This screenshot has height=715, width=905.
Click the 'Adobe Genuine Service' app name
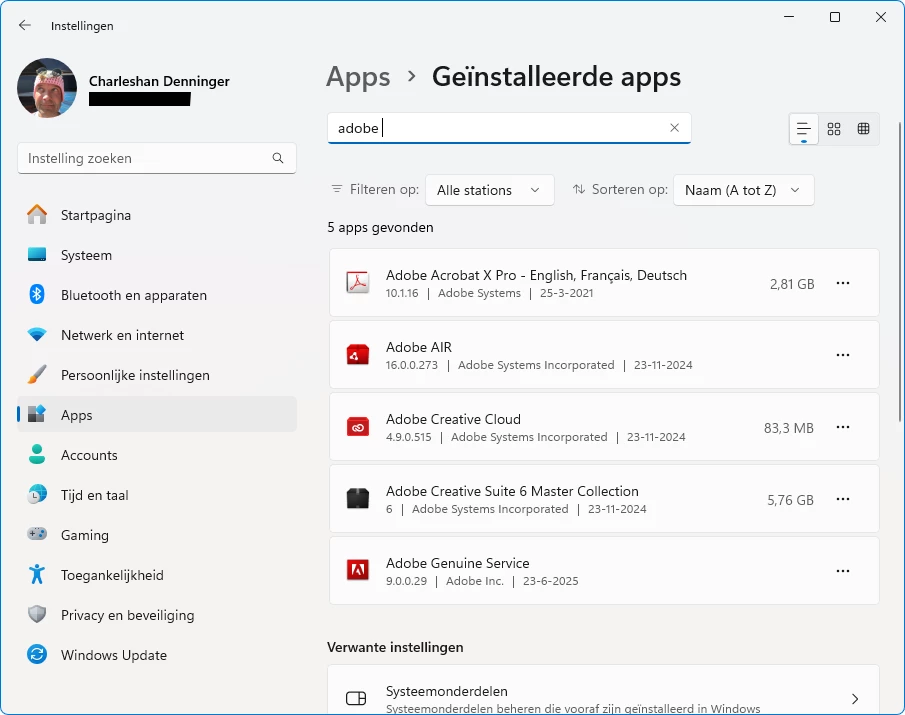457,563
